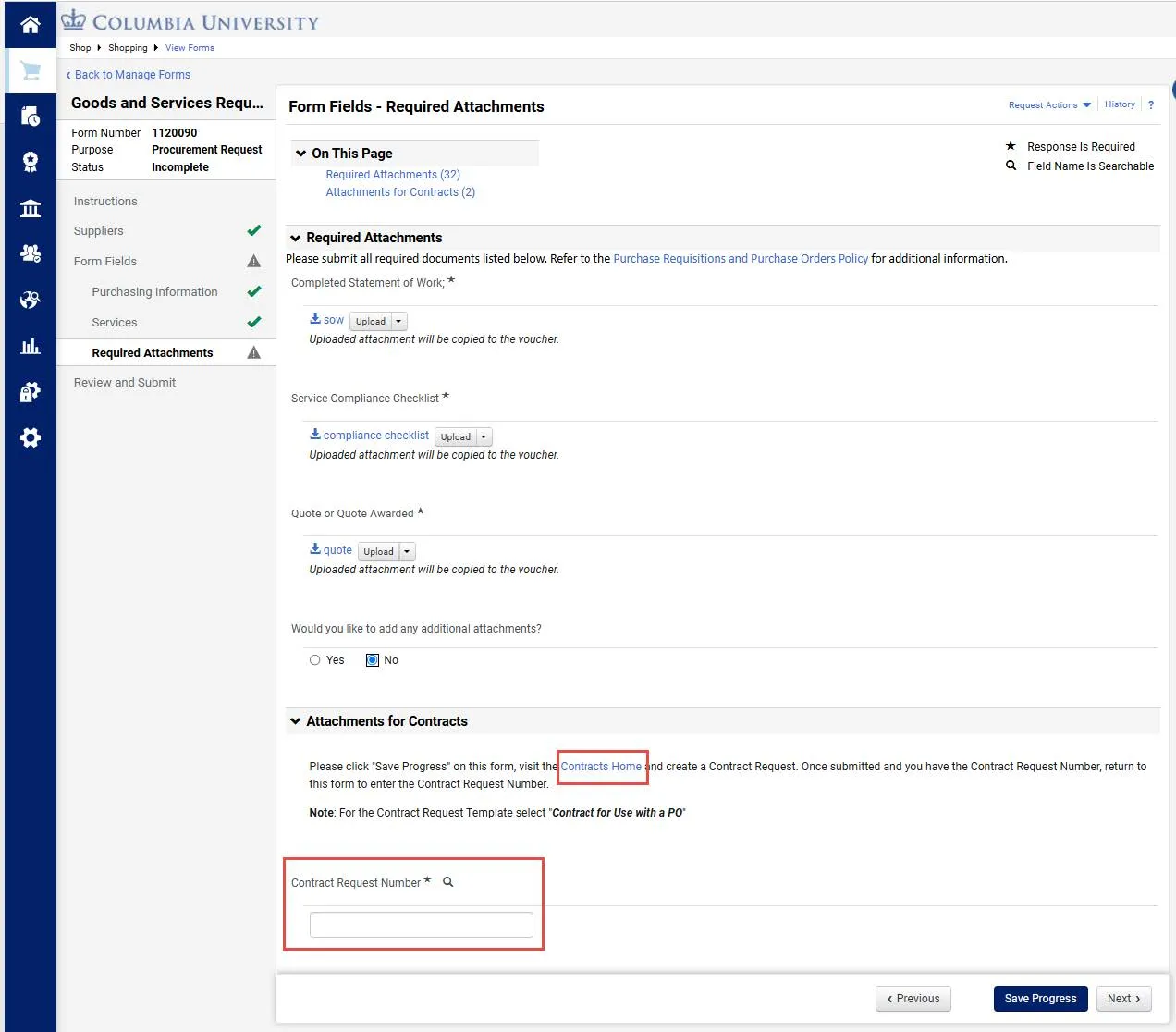Open the Orders document-clock sidebar icon
Image resolution: width=1176 pixels, height=1032 pixels.
coord(31,116)
